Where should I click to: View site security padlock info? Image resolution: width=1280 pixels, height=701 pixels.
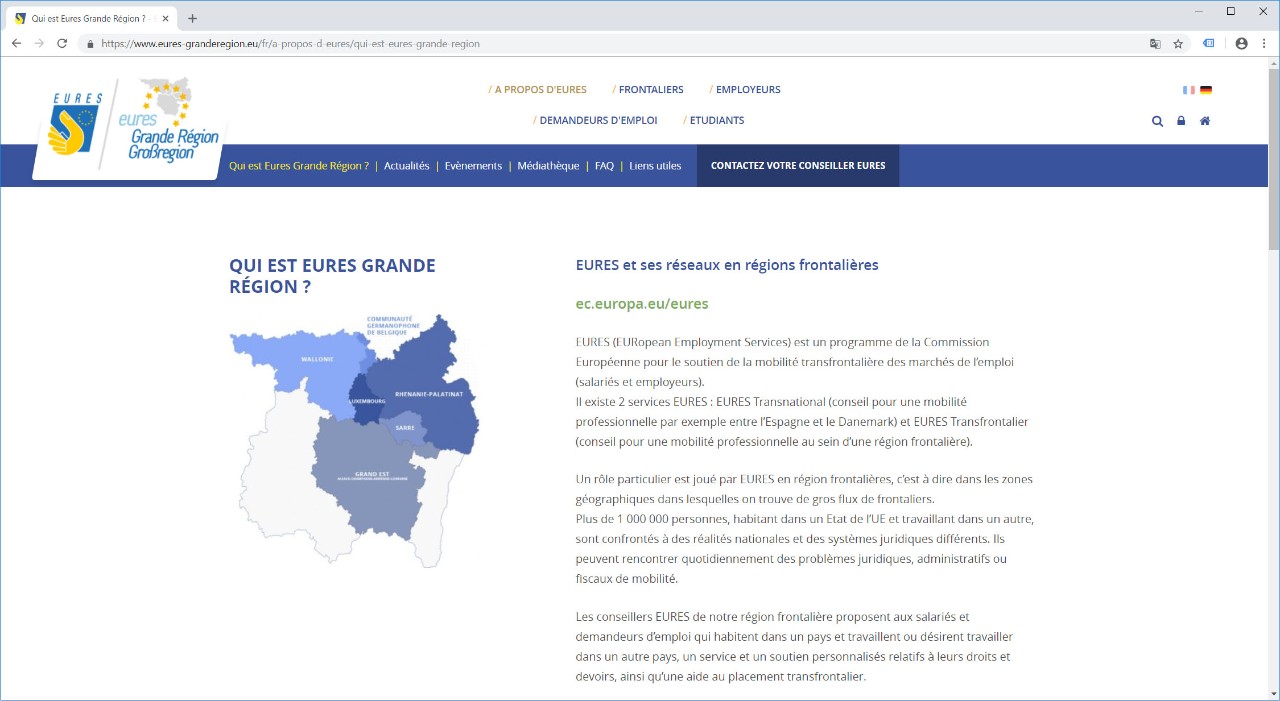(90, 44)
